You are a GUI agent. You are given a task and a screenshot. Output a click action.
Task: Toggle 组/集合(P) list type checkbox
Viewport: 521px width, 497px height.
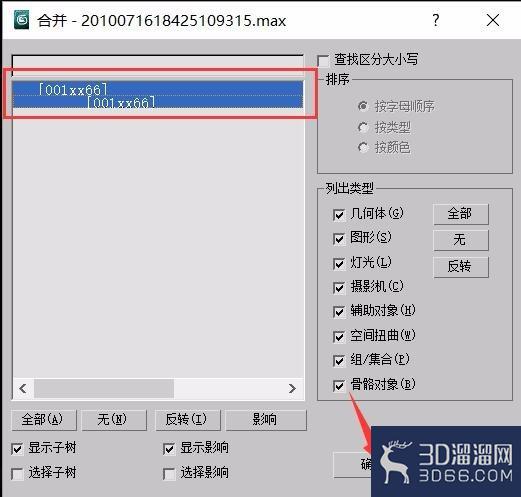coord(339,361)
